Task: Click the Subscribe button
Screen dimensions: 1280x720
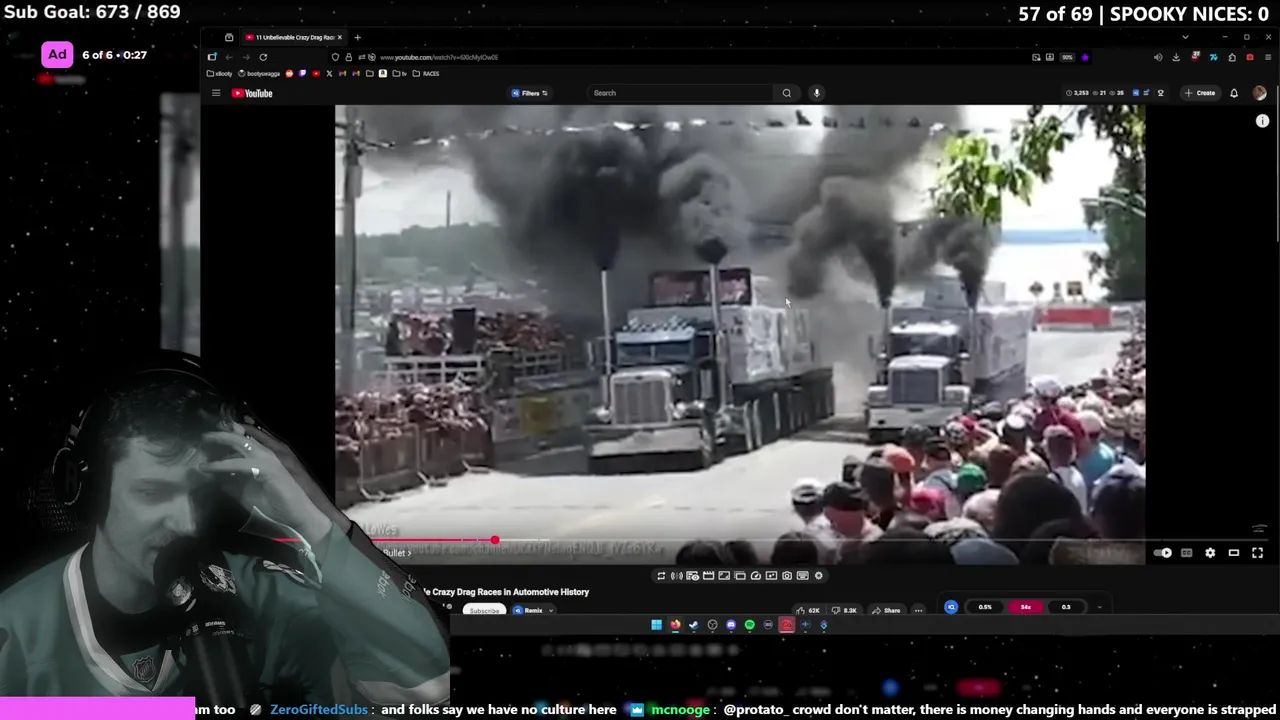Action: (x=484, y=610)
